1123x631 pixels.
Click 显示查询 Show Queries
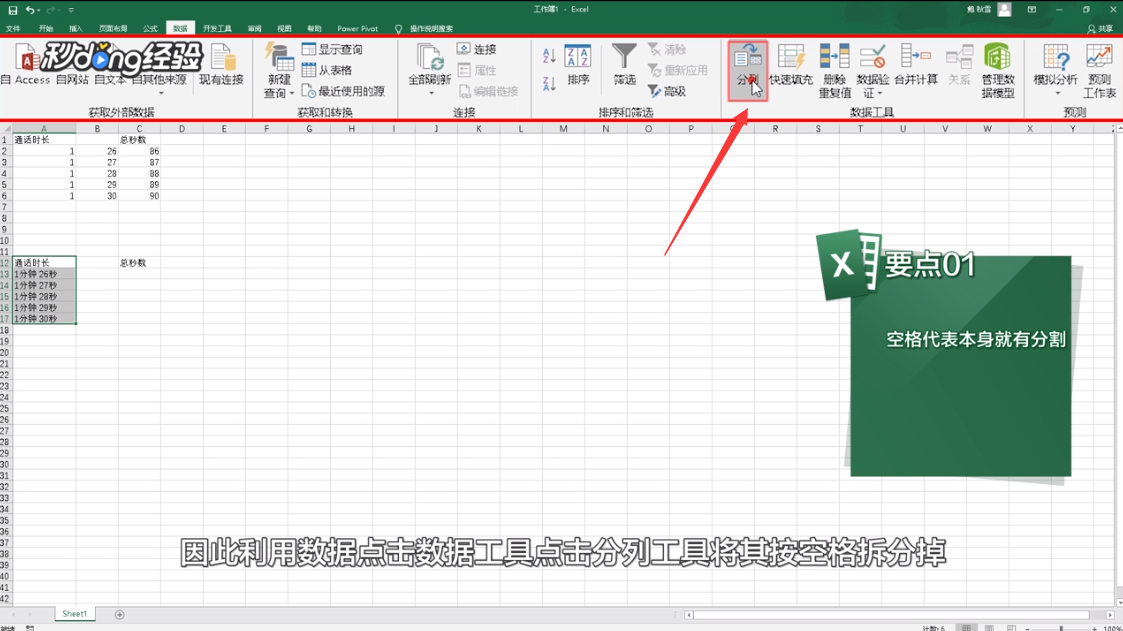tap(332, 49)
